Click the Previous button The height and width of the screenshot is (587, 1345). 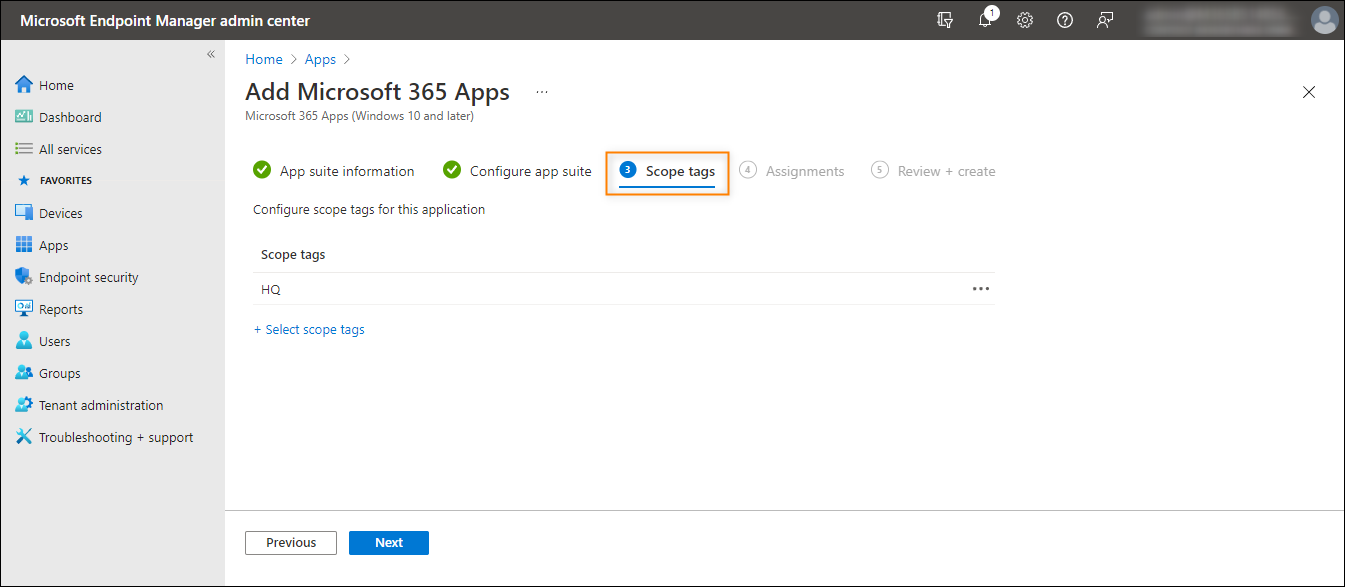pyautogui.click(x=291, y=543)
